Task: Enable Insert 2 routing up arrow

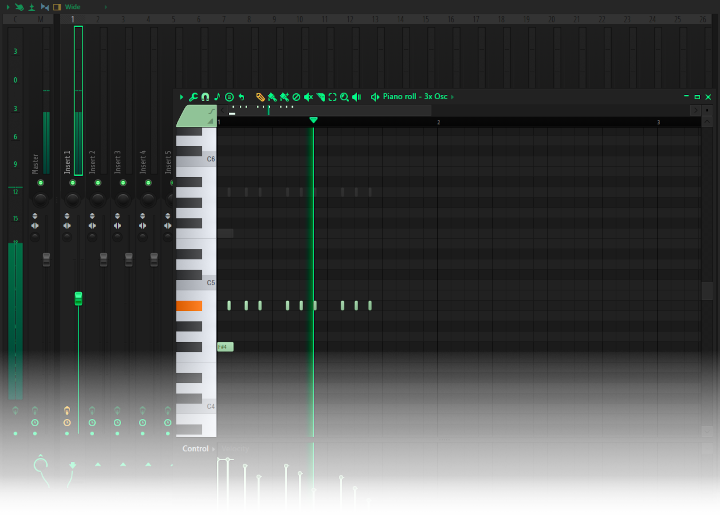Action: pyautogui.click(x=98, y=465)
